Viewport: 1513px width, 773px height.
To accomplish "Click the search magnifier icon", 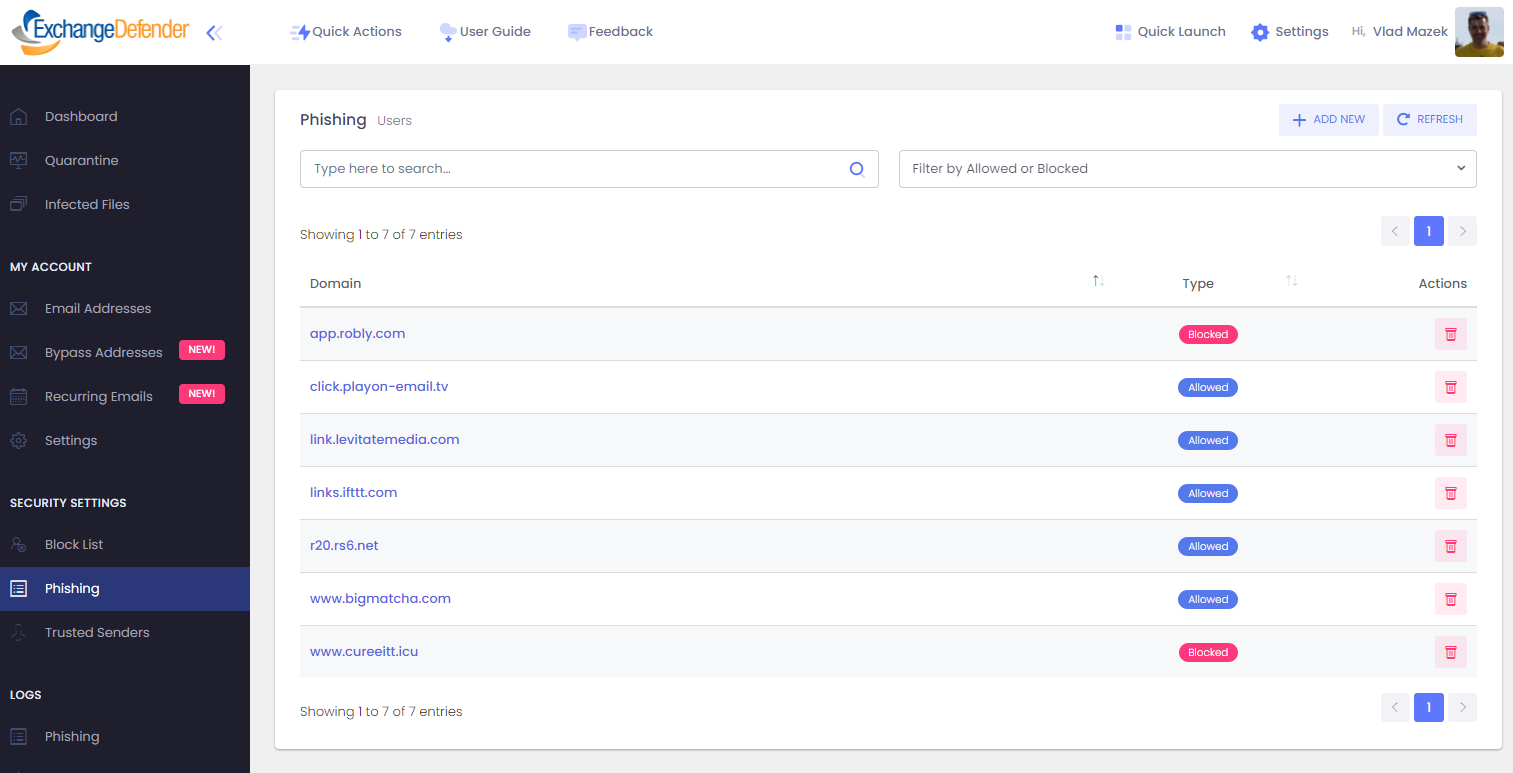I will (857, 168).
